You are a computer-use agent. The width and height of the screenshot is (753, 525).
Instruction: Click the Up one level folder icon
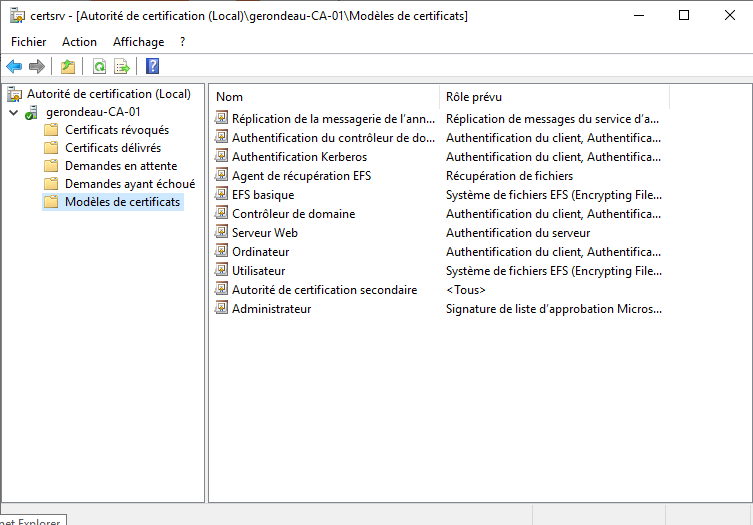coord(67,67)
